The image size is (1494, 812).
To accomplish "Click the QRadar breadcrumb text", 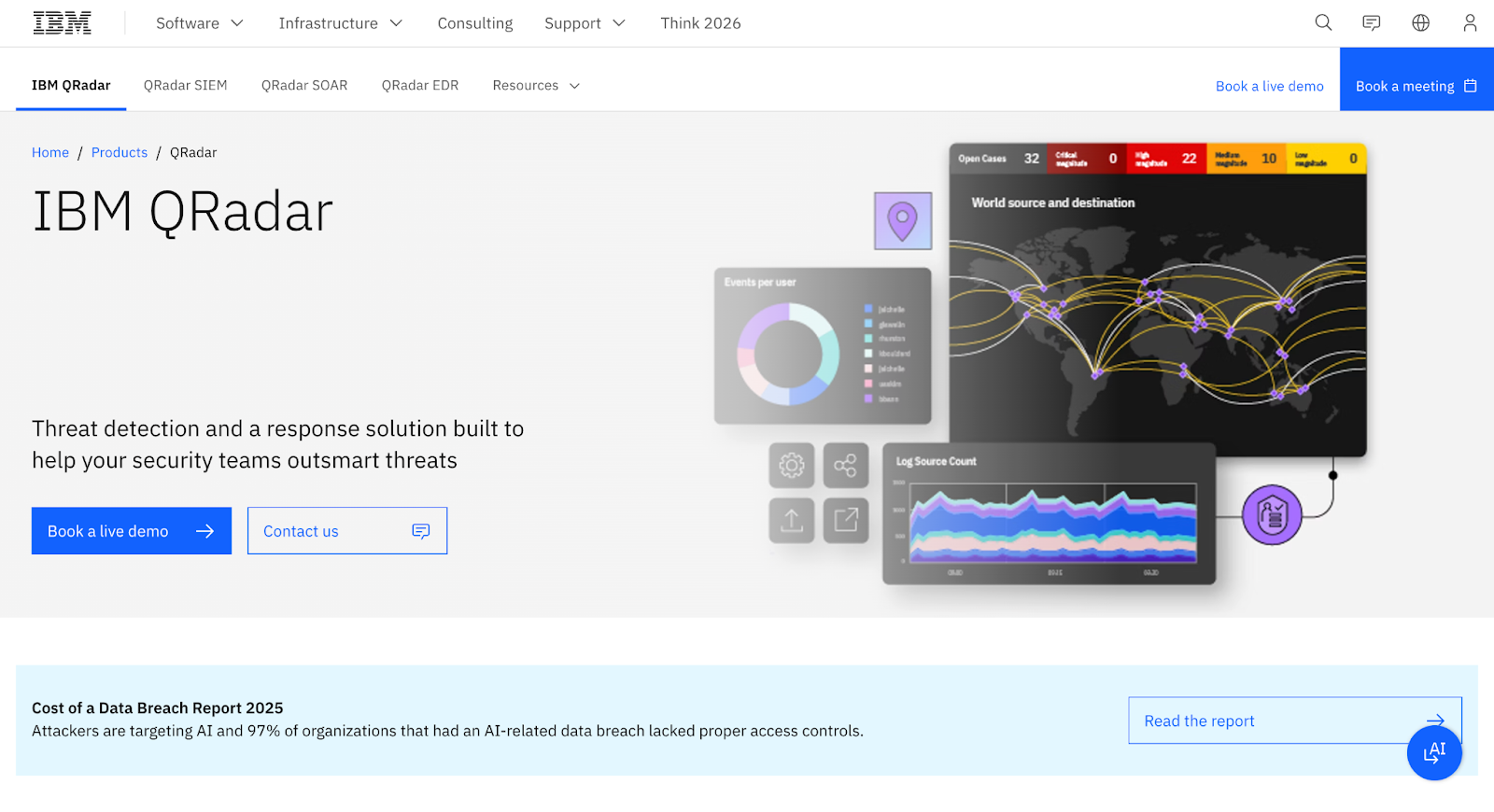I will click(193, 152).
